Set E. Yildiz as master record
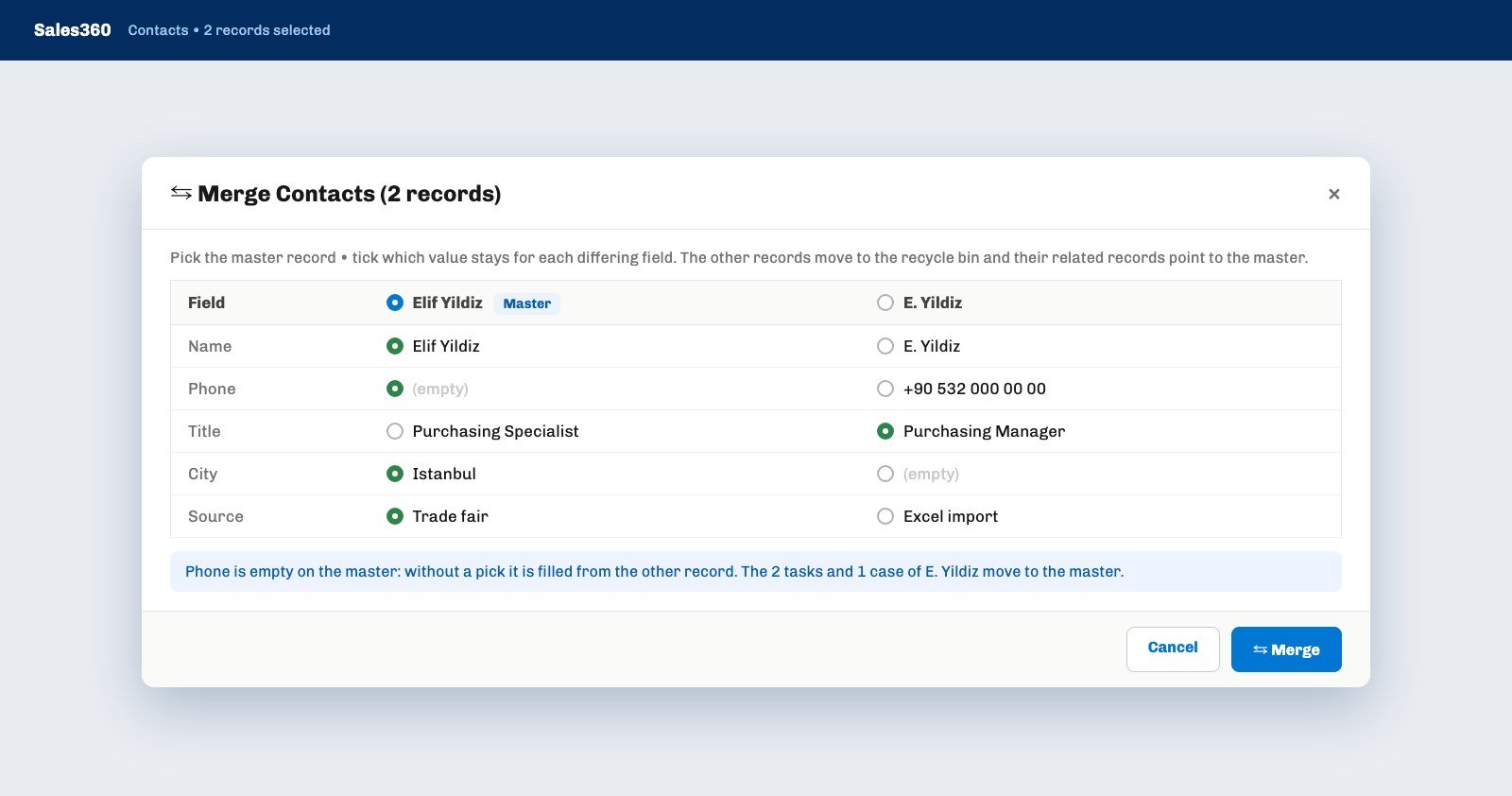This screenshot has height=796, width=1512. click(x=885, y=303)
